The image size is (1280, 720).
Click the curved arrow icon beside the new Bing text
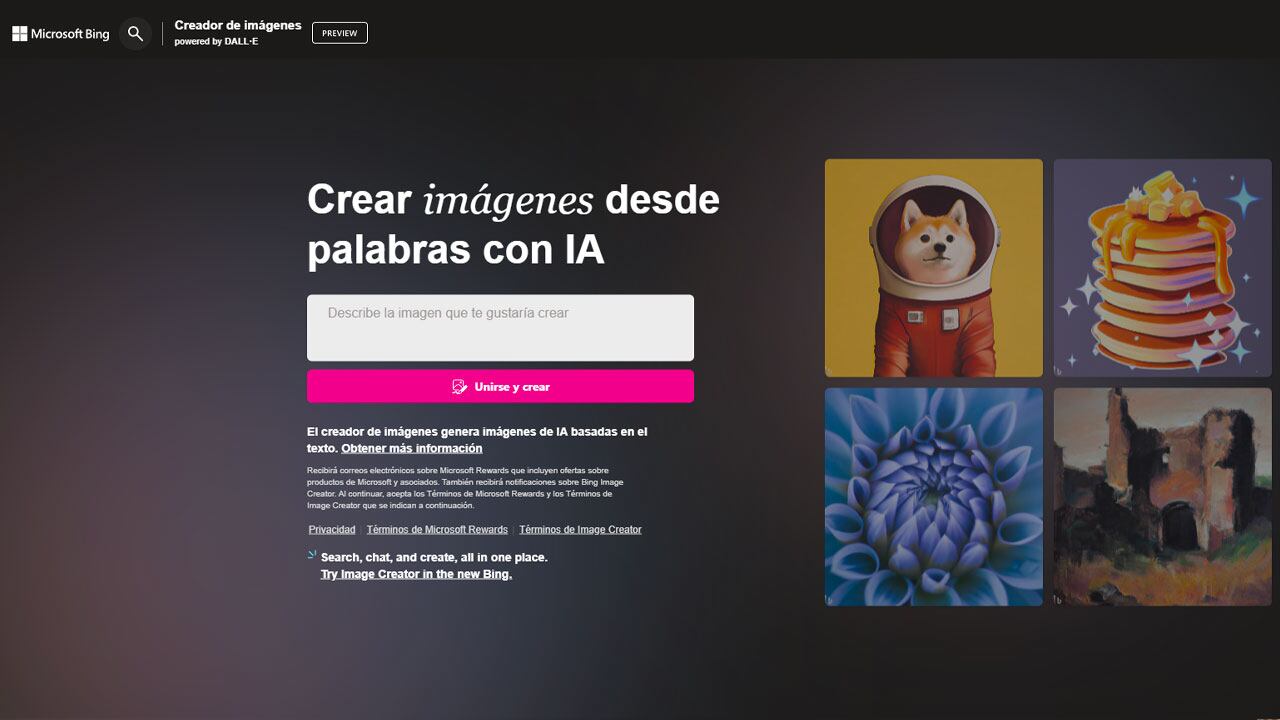(311, 553)
